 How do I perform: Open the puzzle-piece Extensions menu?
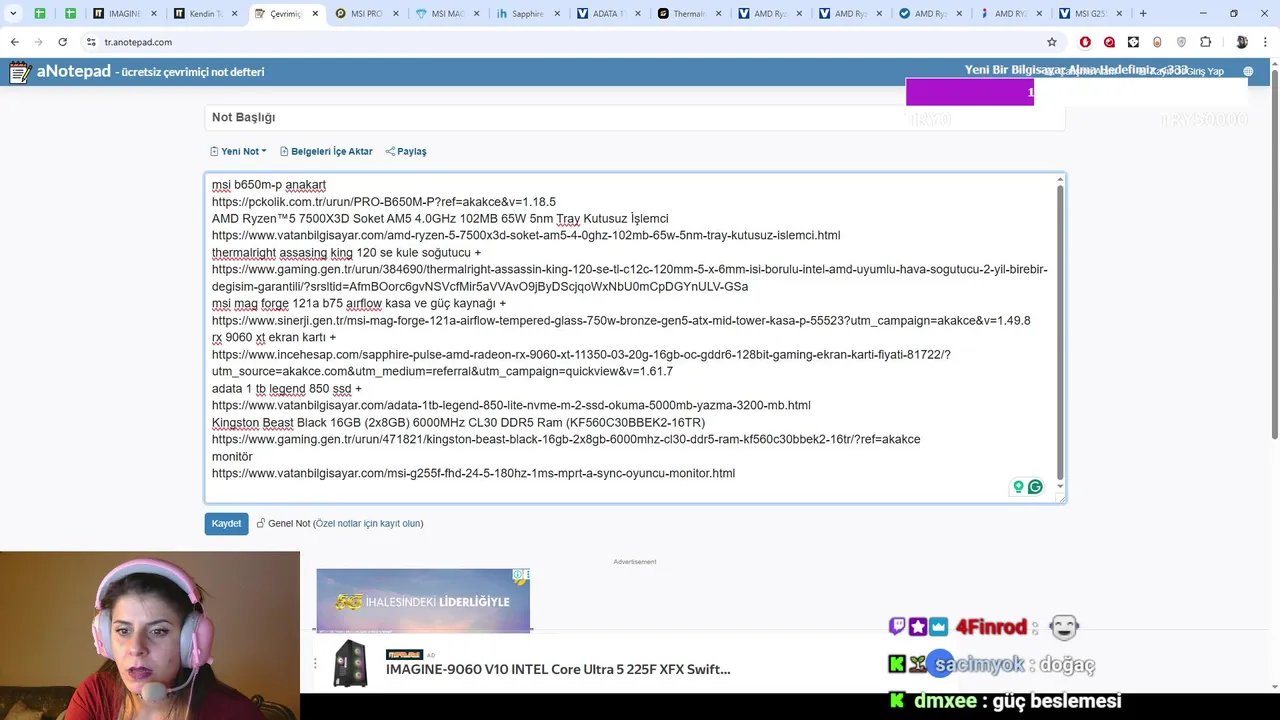1205,42
